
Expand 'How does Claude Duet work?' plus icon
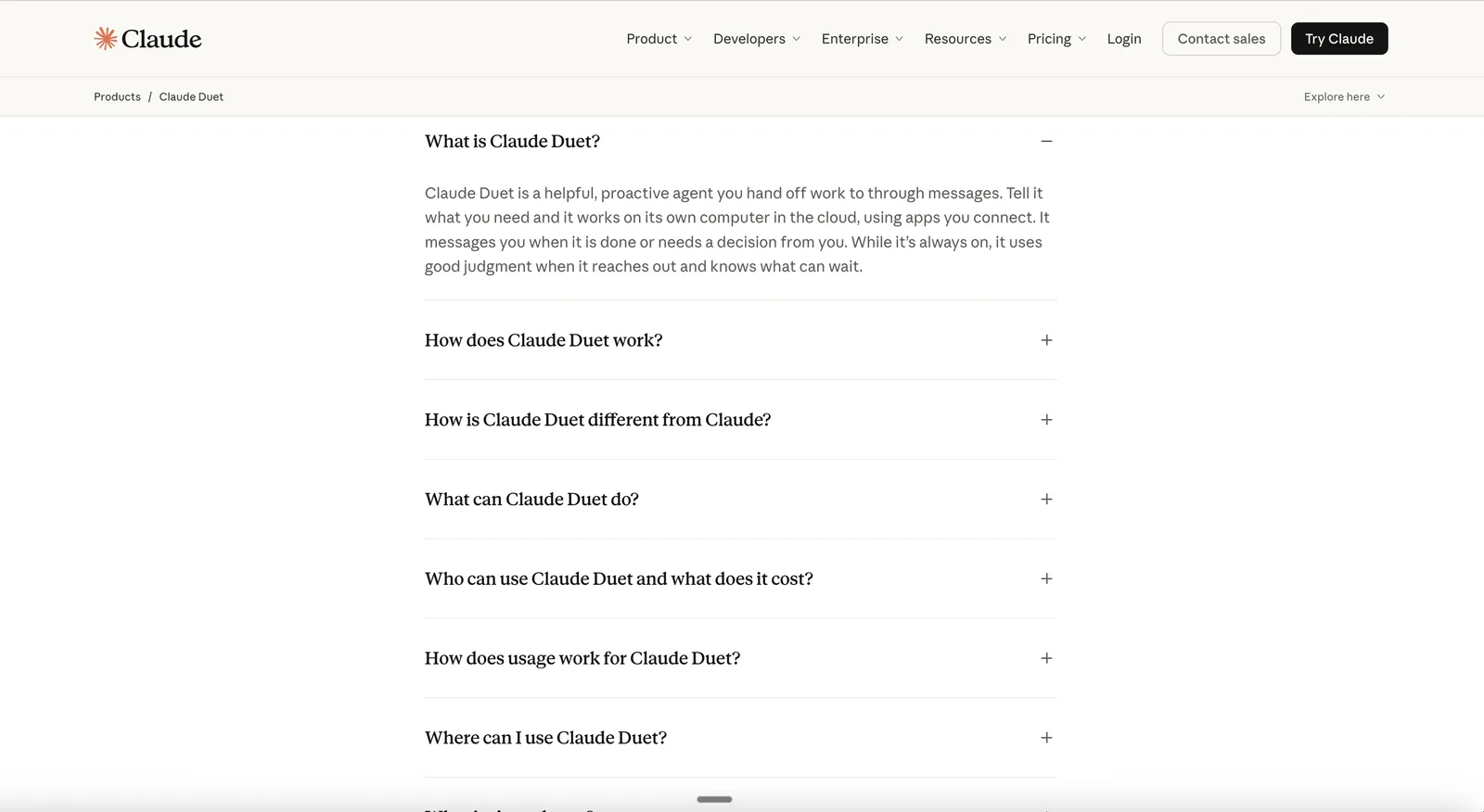click(x=1046, y=340)
